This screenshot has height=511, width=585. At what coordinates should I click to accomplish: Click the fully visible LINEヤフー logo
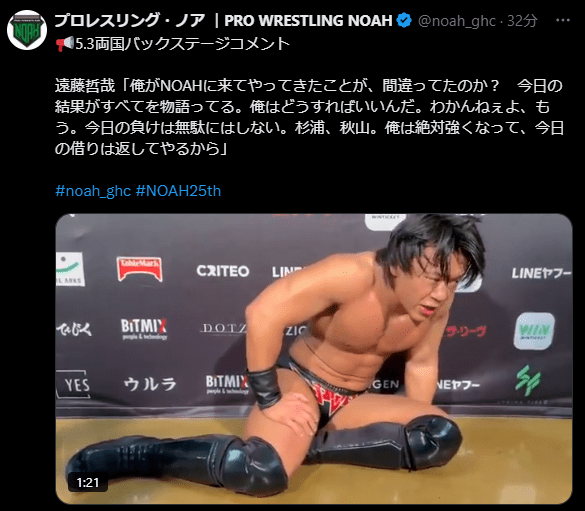click(x=541, y=274)
